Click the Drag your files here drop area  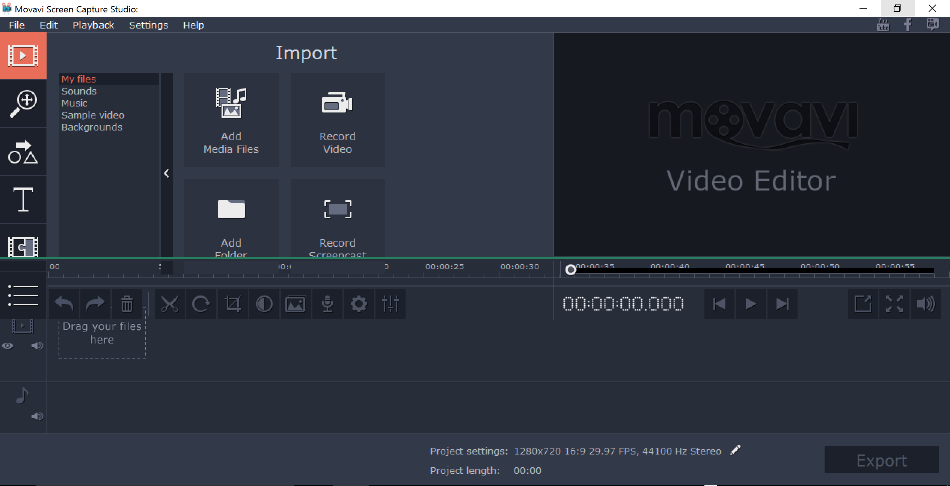point(102,333)
